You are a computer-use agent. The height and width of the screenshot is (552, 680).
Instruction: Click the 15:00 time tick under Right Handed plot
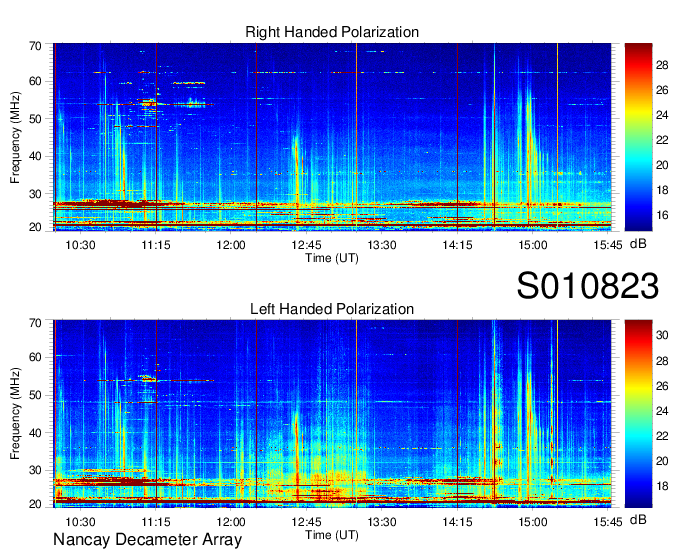533,245
